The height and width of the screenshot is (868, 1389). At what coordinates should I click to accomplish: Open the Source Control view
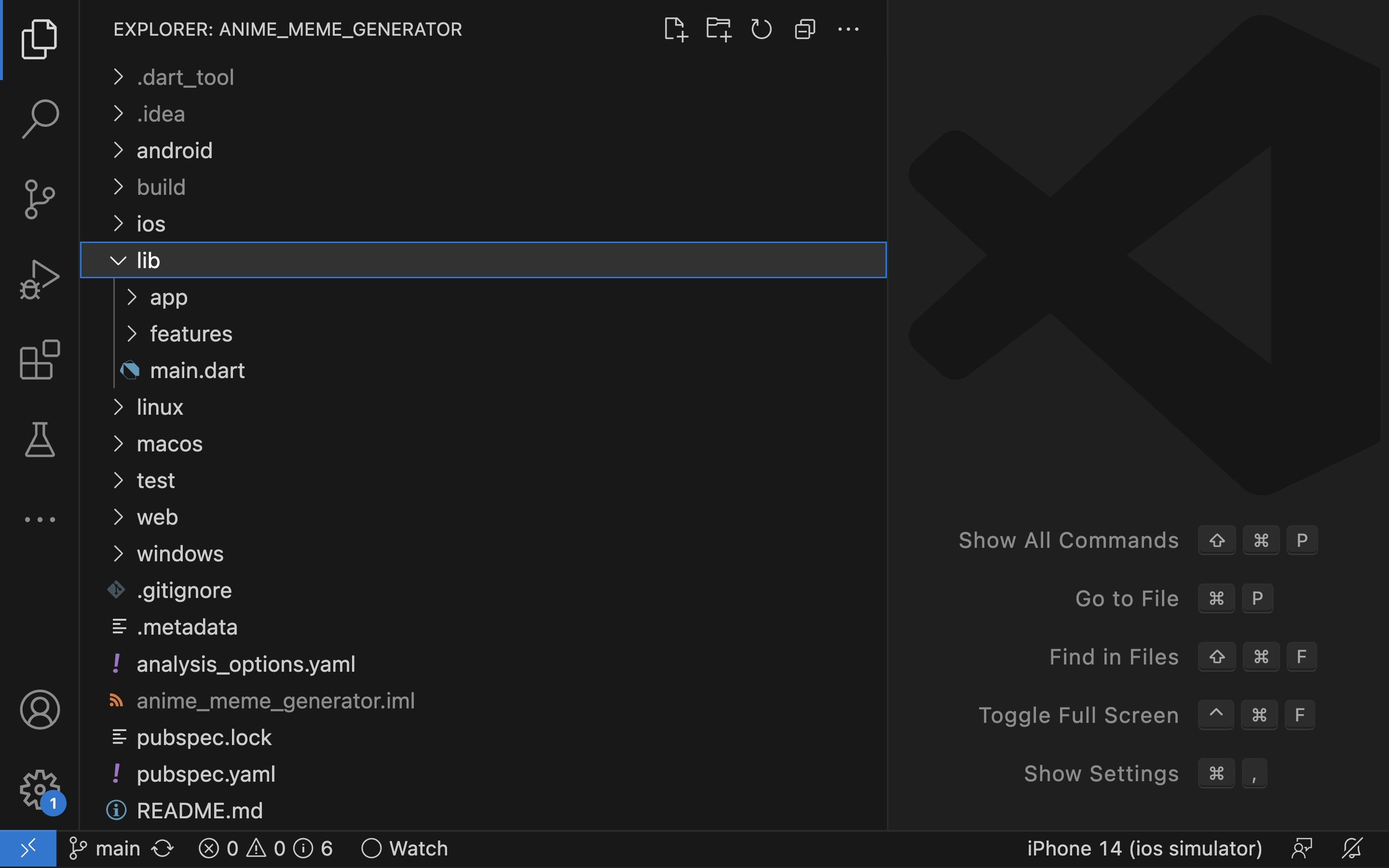(x=40, y=198)
